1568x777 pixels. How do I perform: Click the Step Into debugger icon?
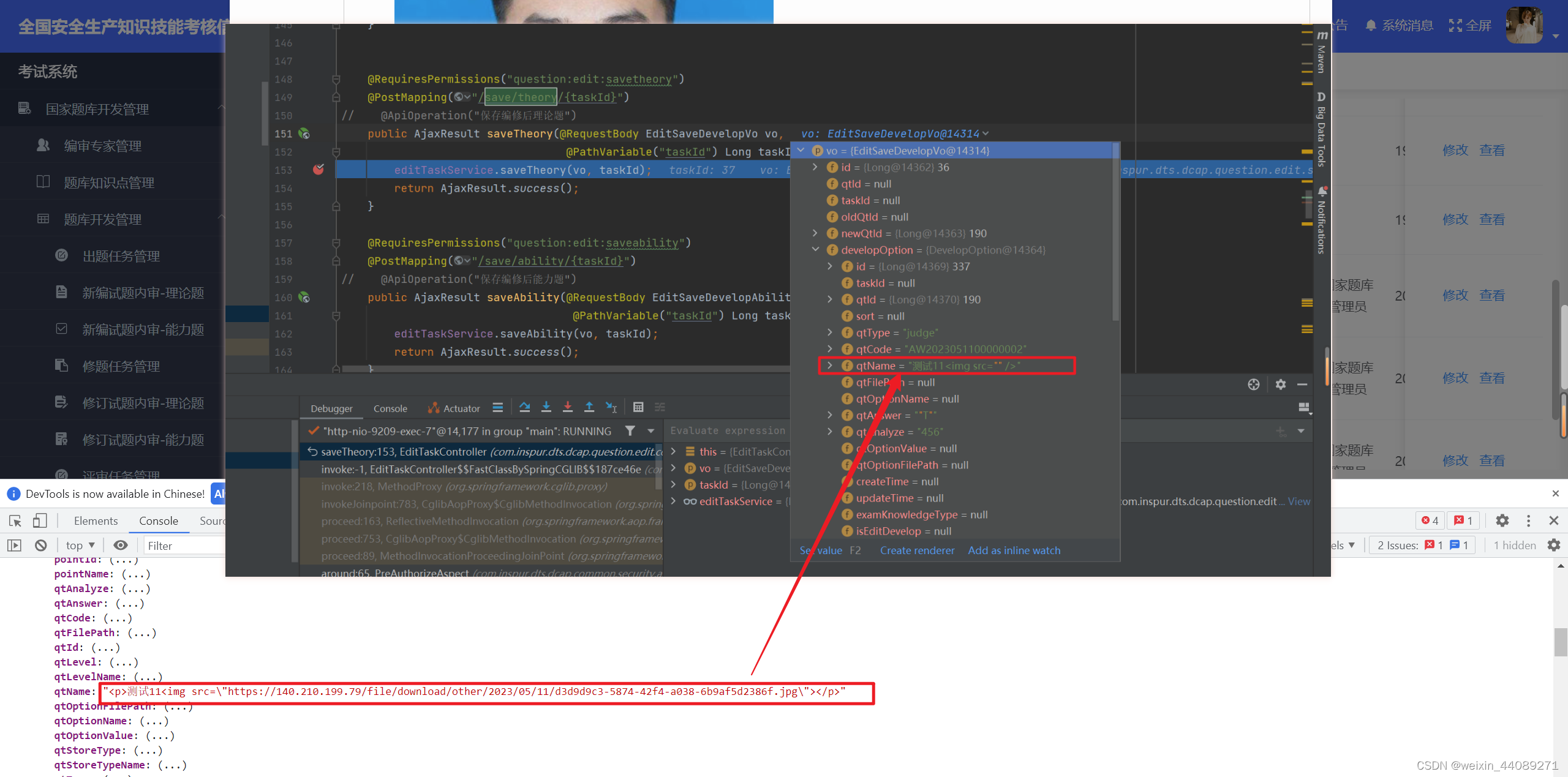pos(546,407)
